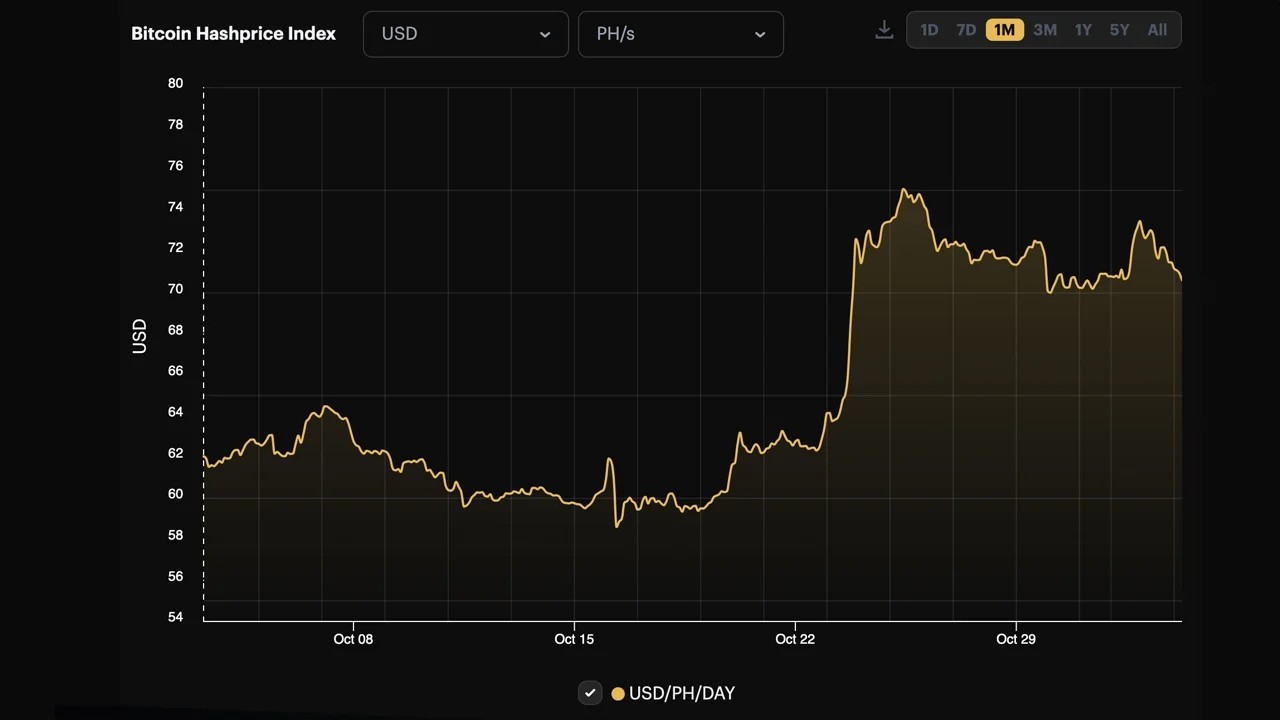Switch to the 5Y time range
The height and width of the screenshot is (720, 1280).
[x=1119, y=30]
